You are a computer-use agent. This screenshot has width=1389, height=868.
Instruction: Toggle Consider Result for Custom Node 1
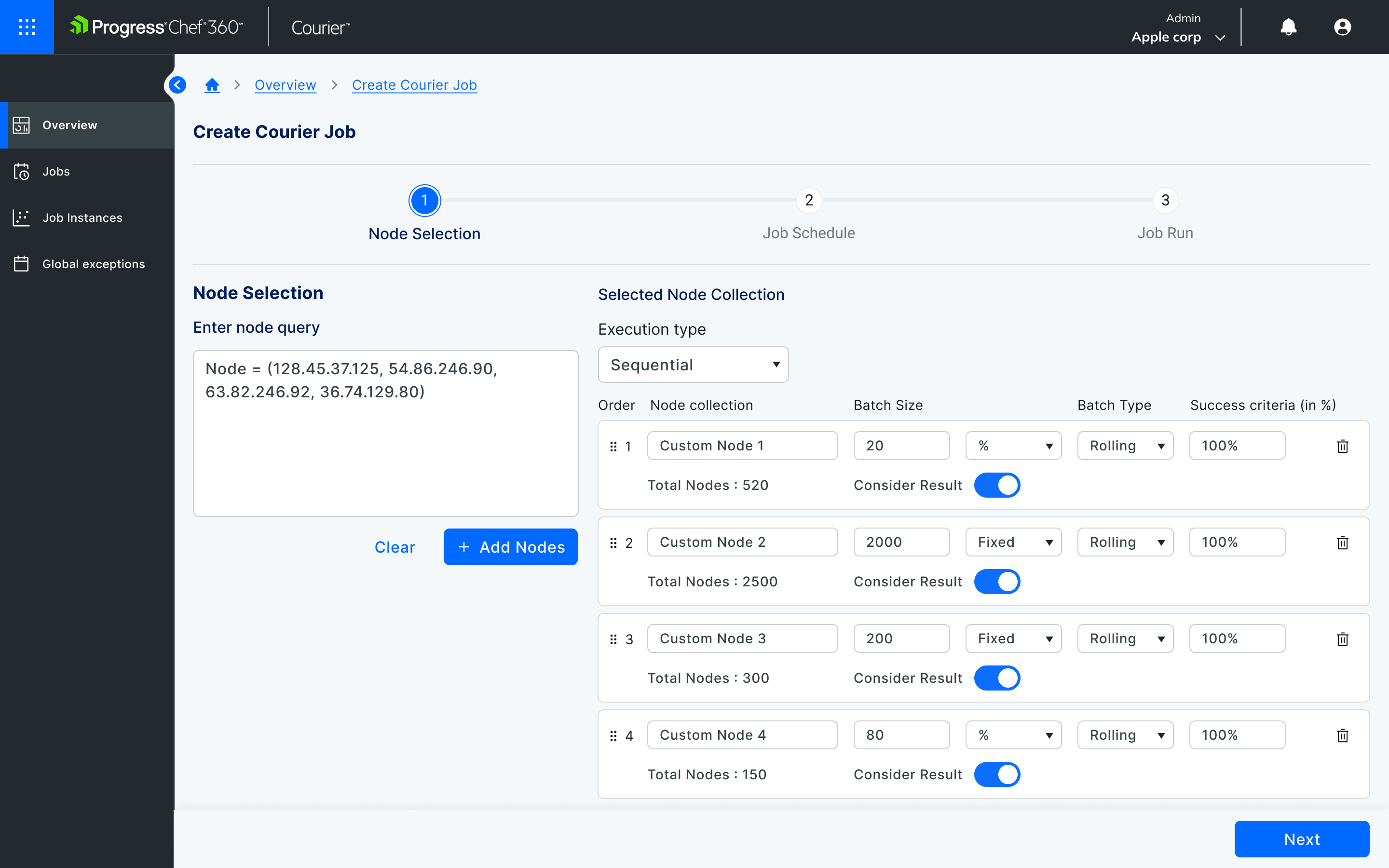[997, 485]
